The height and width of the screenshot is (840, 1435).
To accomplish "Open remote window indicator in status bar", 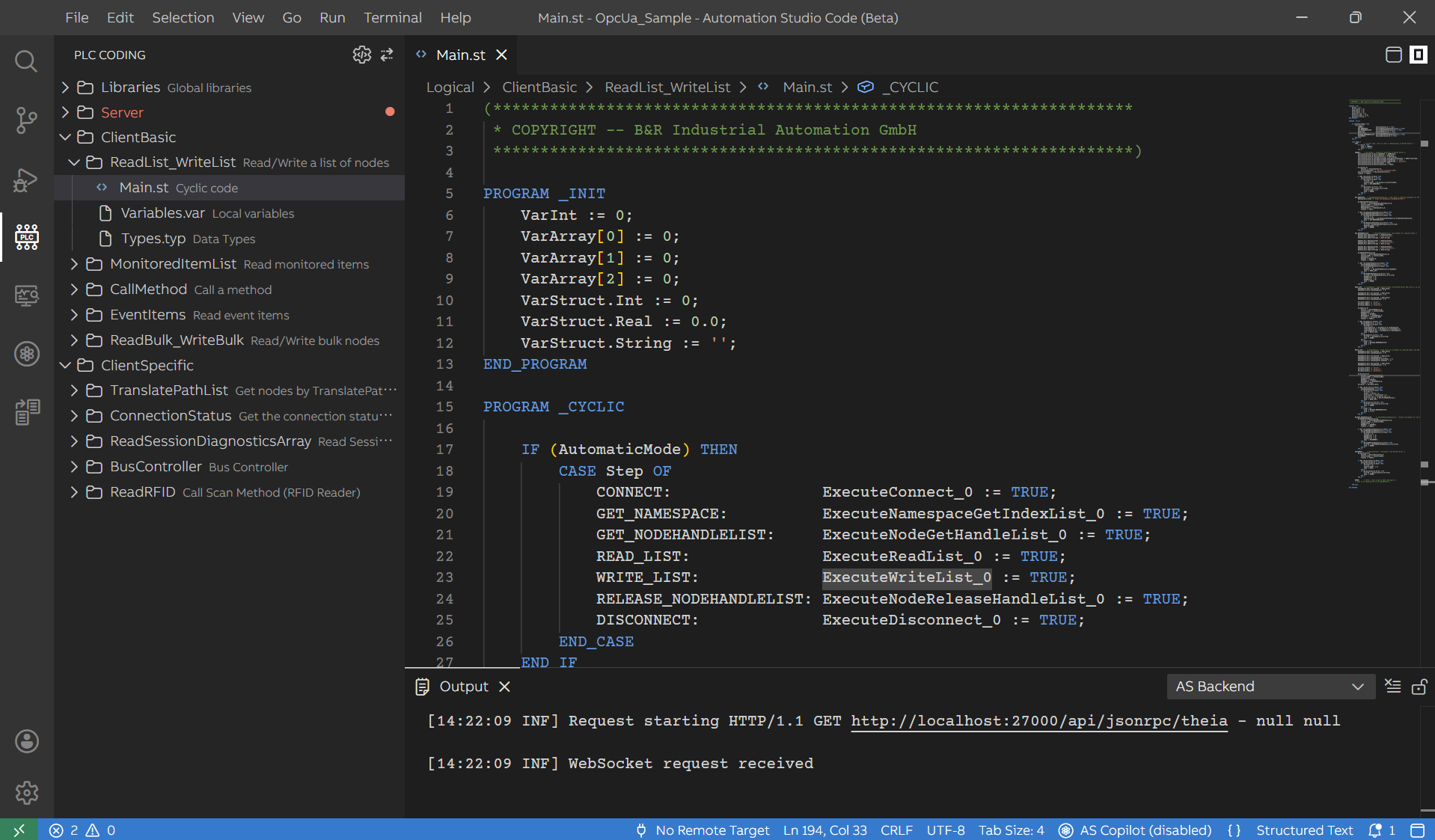I will [19, 830].
